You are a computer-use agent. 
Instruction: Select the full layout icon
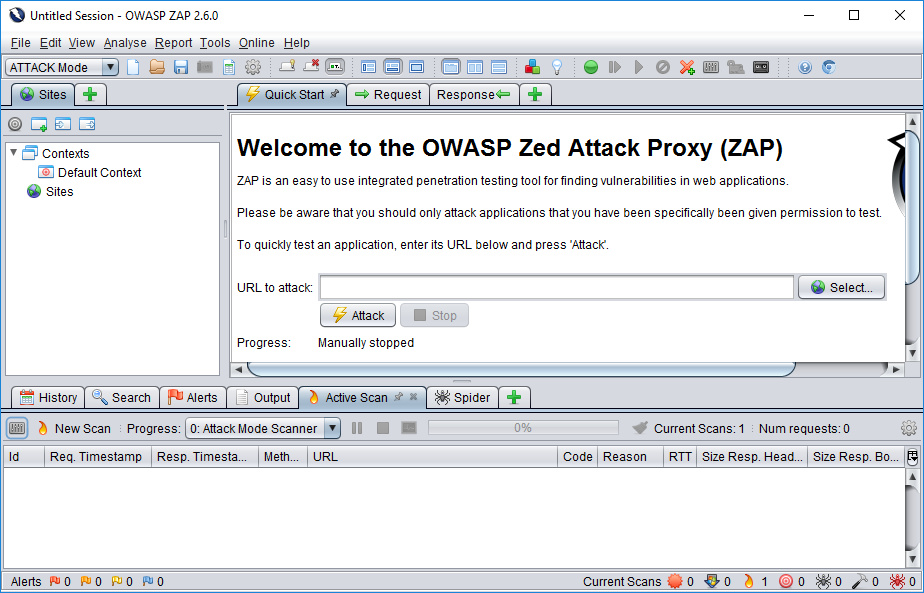click(x=417, y=67)
